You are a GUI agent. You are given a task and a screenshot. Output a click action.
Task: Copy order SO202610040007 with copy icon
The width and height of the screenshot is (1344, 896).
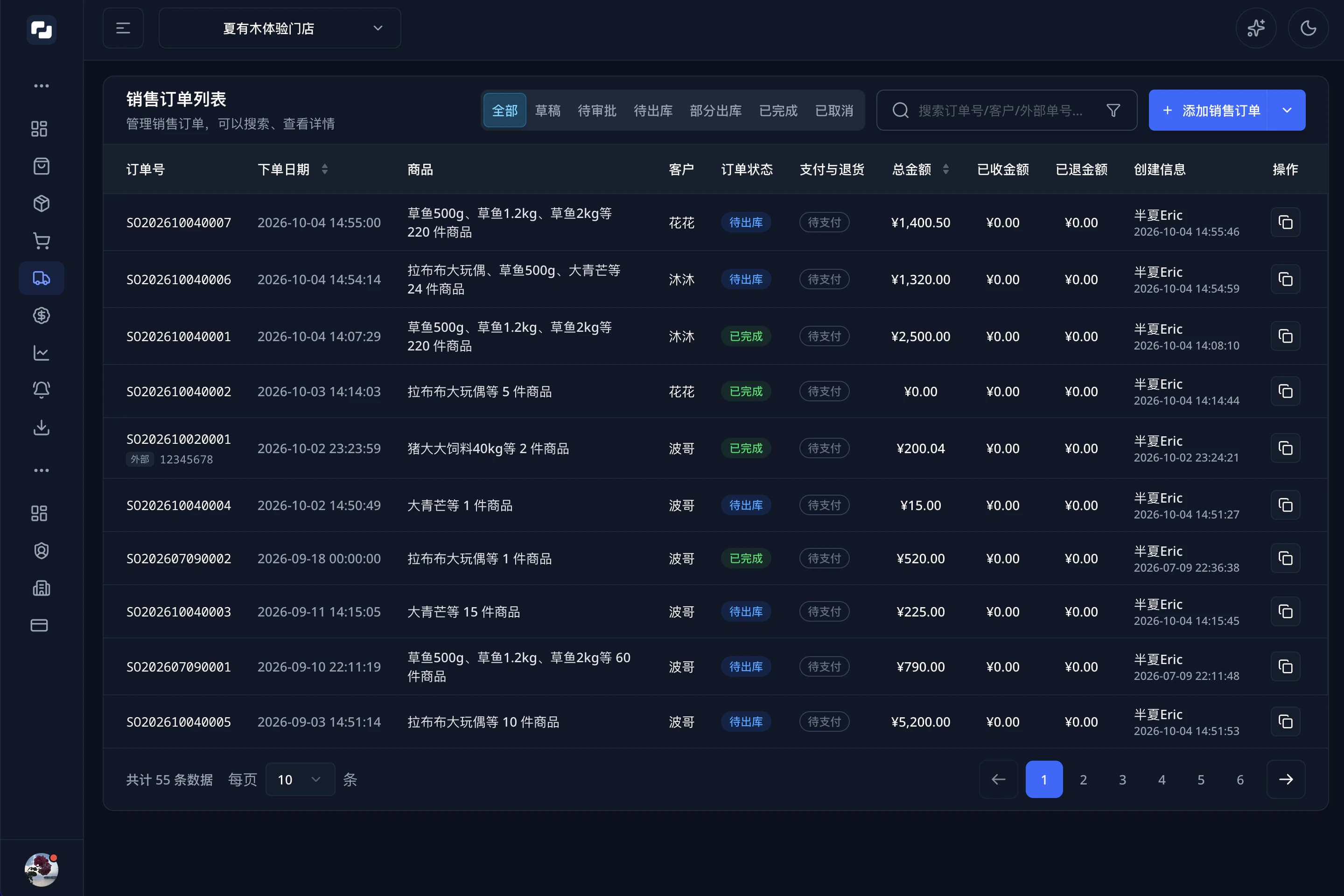pos(1285,222)
